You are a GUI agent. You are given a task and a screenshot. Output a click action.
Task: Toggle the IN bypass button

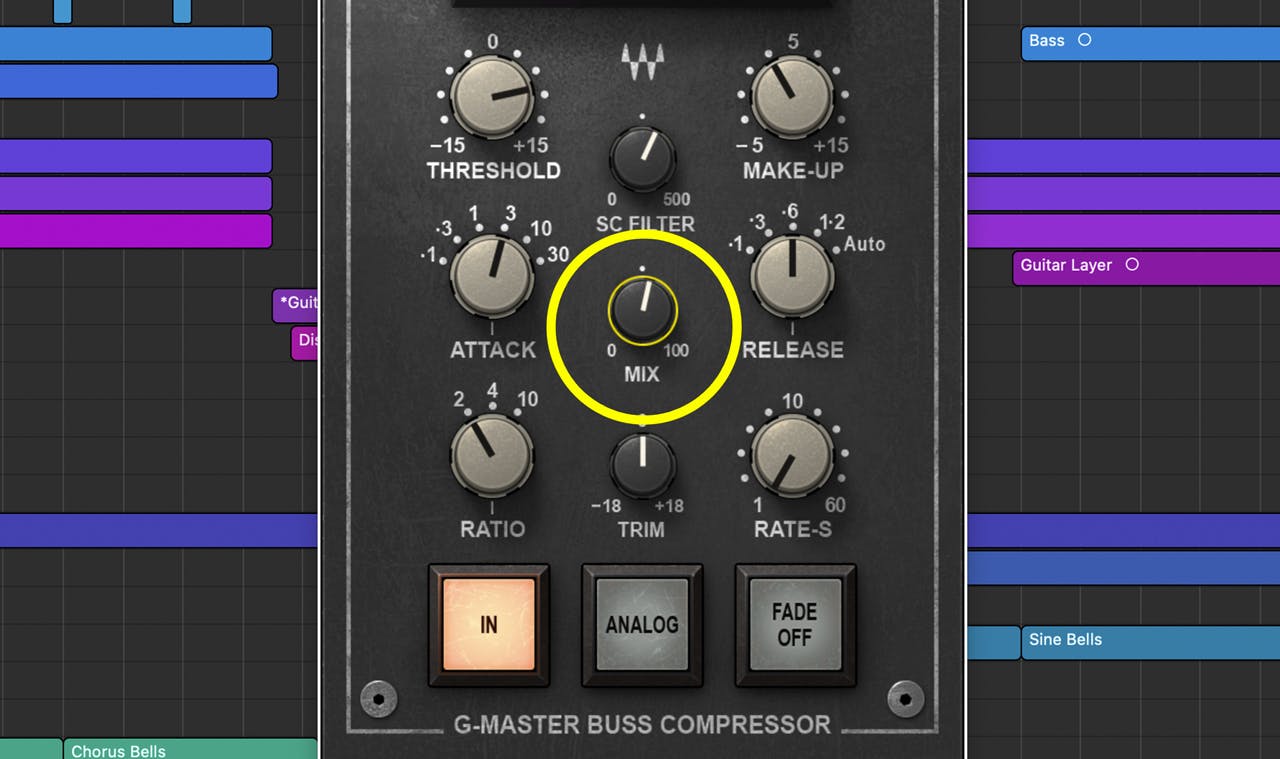tap(489, 625)
